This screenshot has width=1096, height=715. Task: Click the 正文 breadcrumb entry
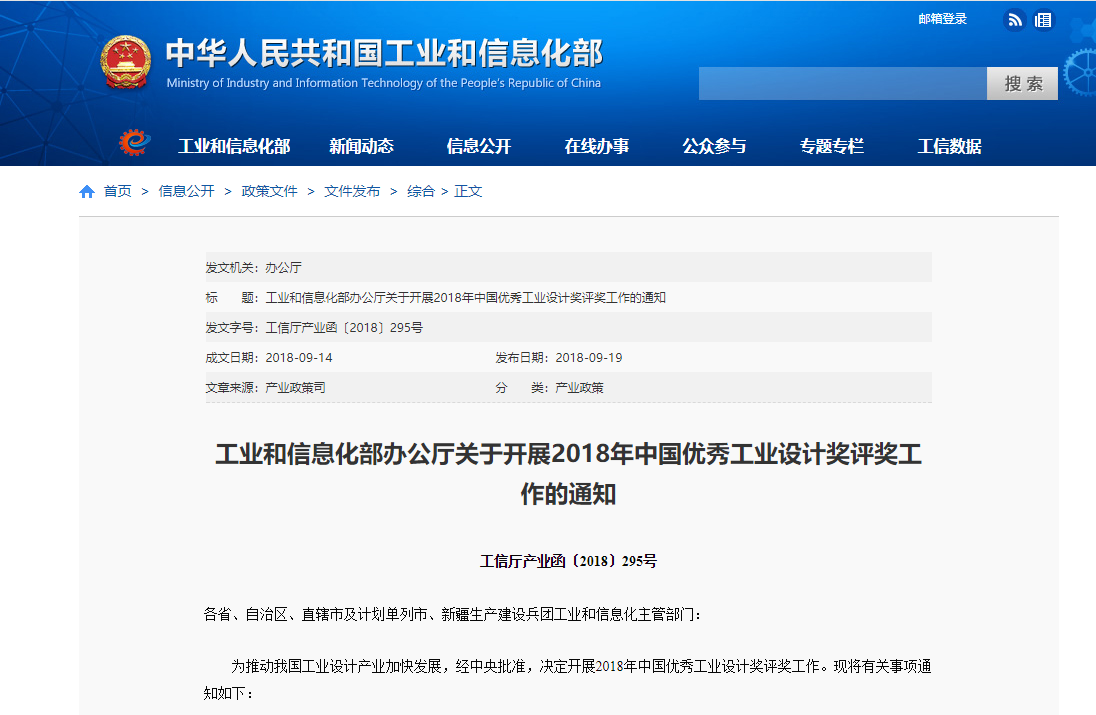point(466,190)
